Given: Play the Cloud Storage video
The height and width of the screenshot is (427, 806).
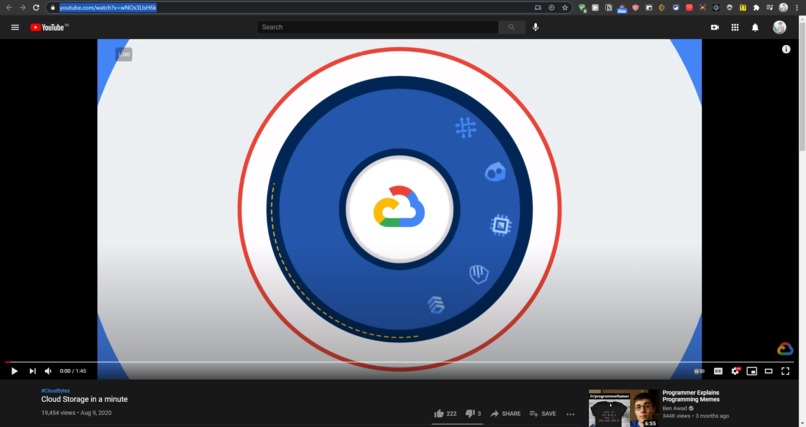Looking at the screenshot, I should click(14, 371).
